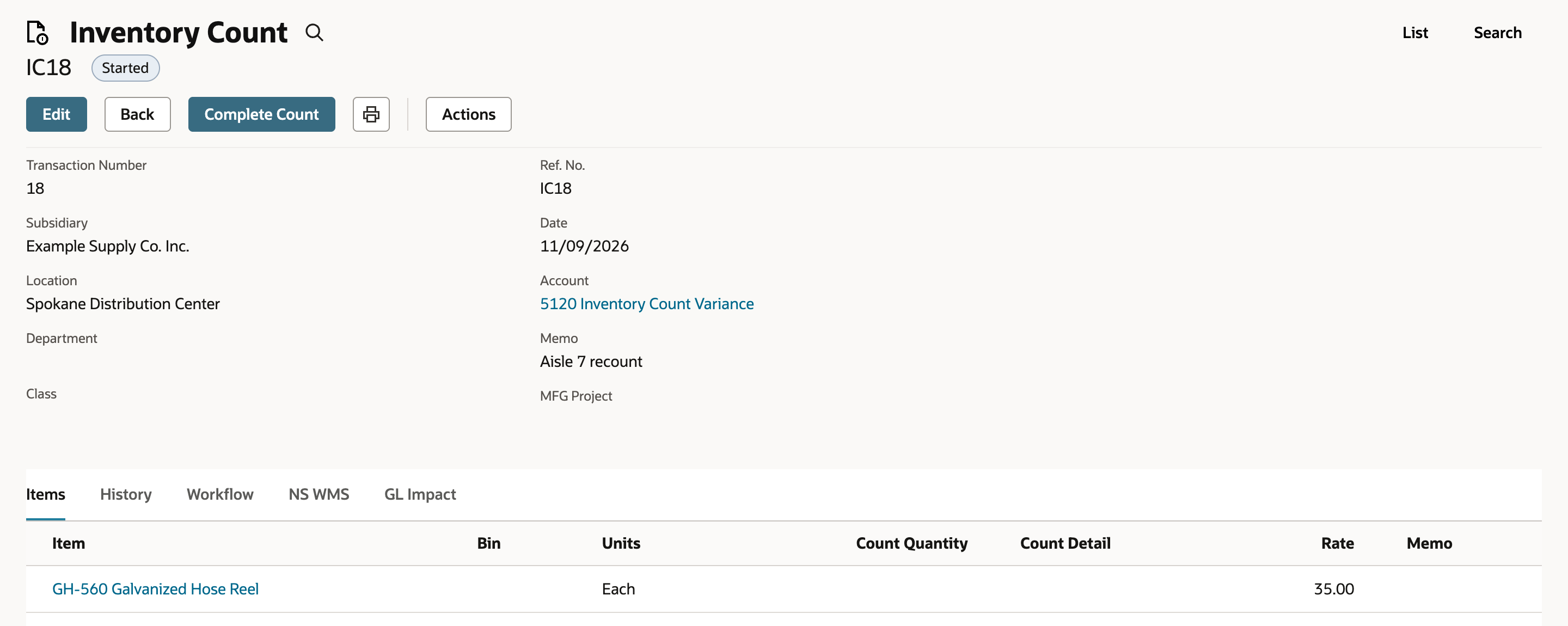This screenshot has height=626, width=1568.
Task: Switch to the GL Impact tab
Action: (x=420, y=494)
